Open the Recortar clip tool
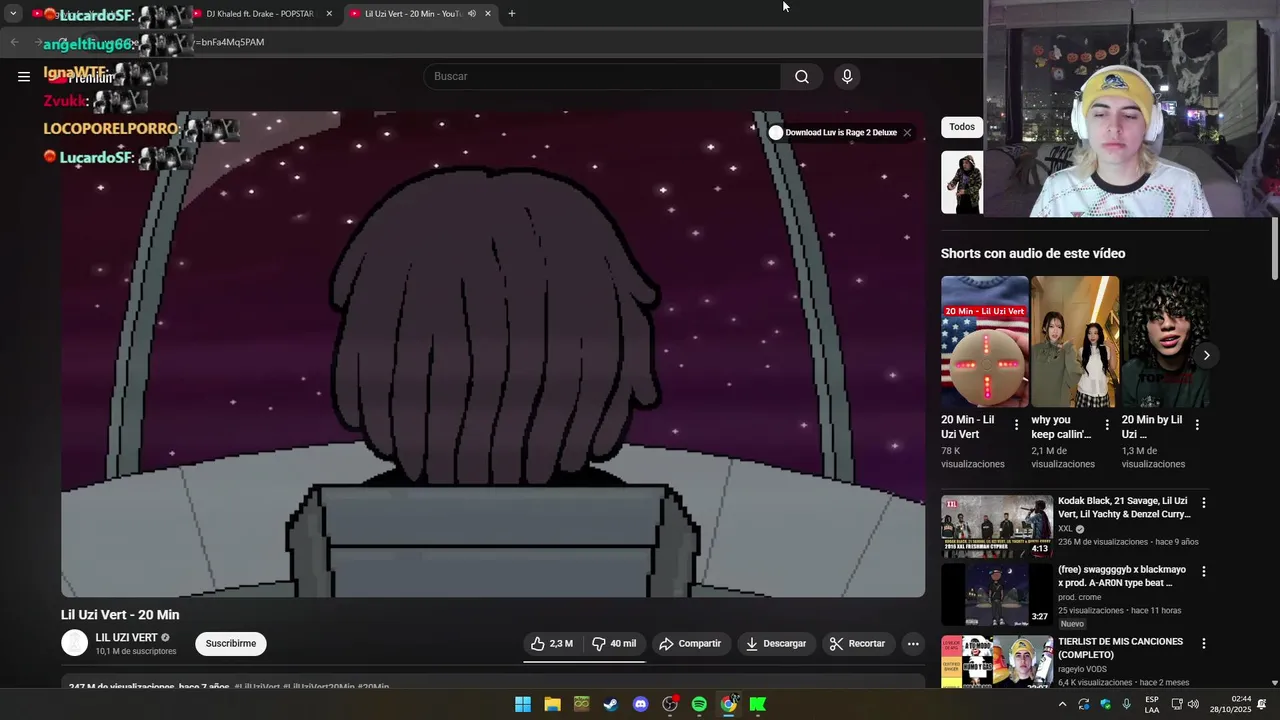Viewport: 1280px width, 720px height. 858,644
